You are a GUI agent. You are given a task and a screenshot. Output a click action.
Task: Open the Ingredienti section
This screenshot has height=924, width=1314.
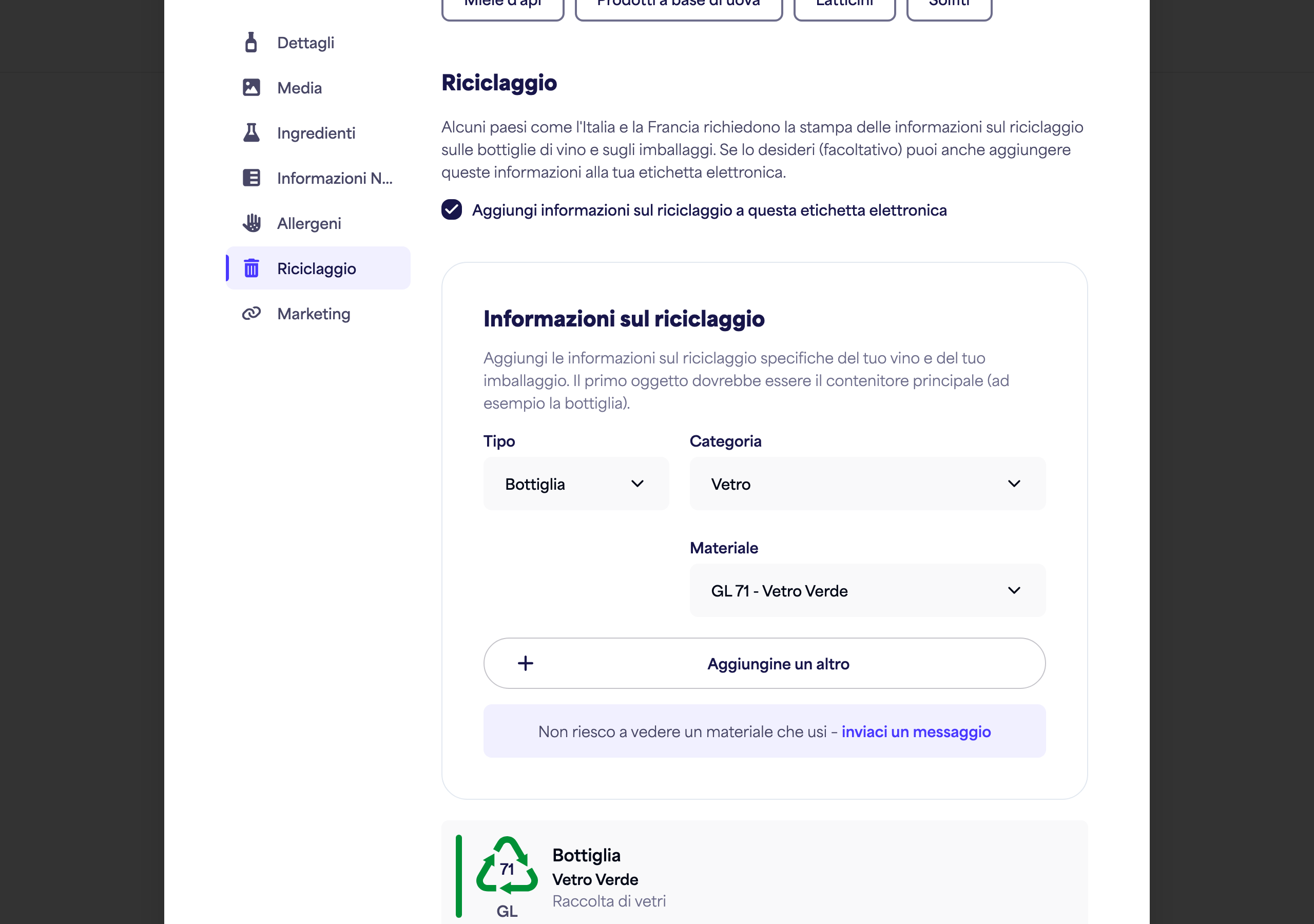point(318,133)
